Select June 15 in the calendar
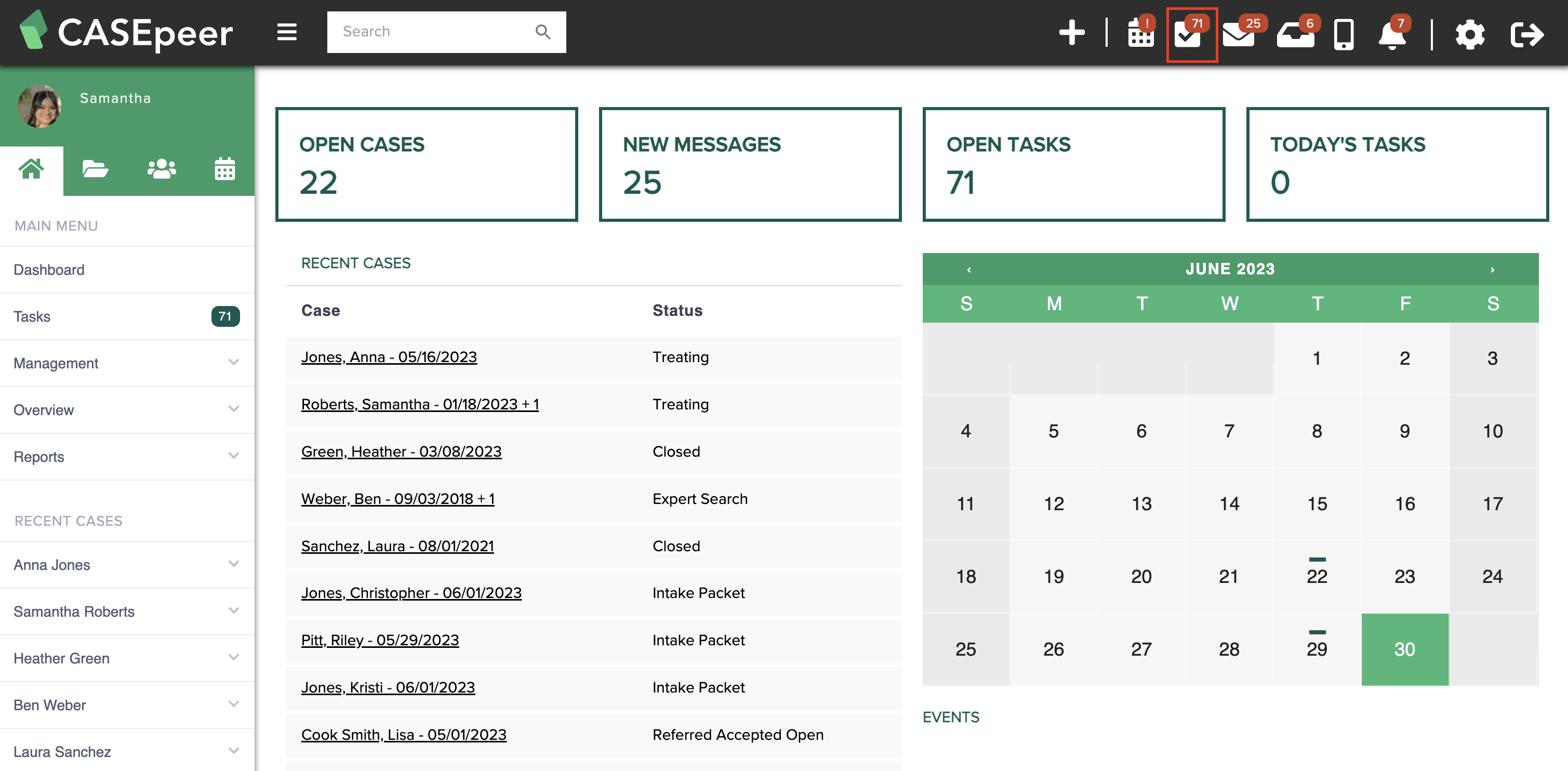 tap(1317, 504)
